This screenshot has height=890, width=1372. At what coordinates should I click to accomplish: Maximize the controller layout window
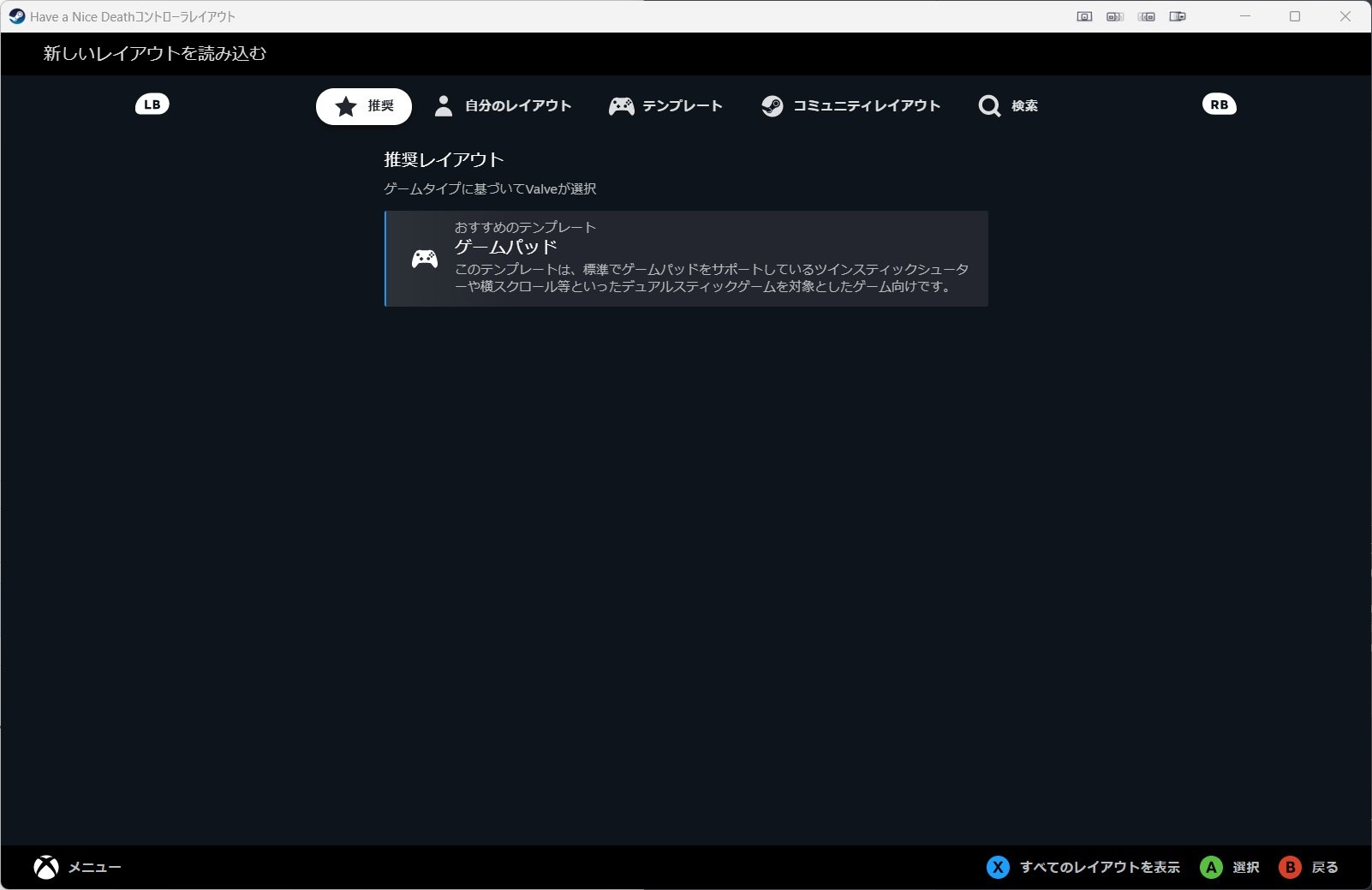(1295, 16)
